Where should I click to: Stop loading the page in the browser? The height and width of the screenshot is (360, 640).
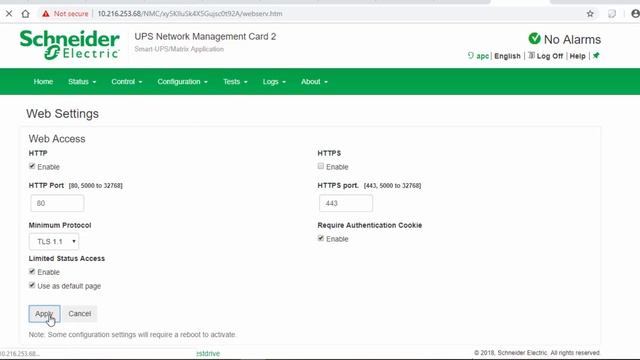9,13
